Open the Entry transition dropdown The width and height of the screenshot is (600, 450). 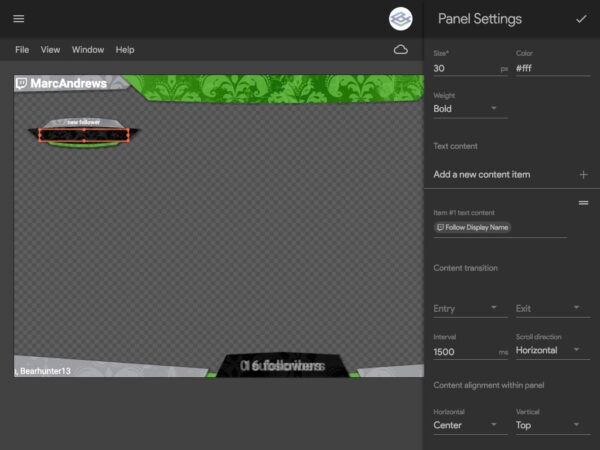coord(470,308)
